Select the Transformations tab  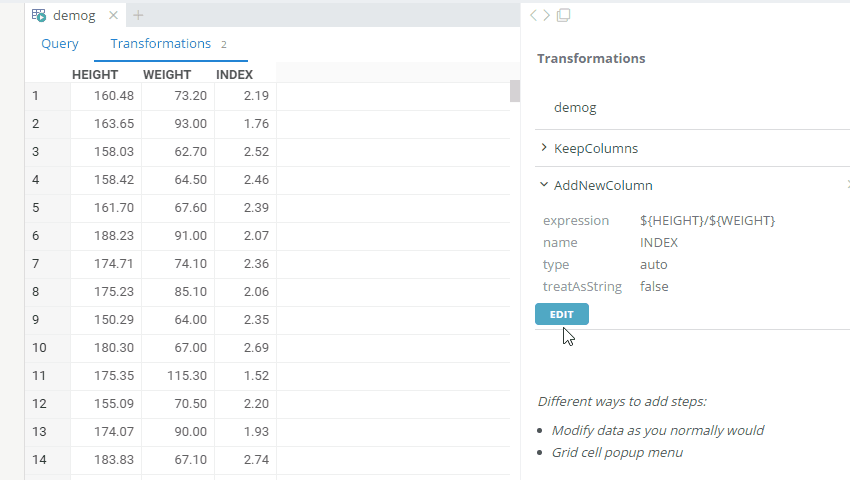[x=160, y=44]
